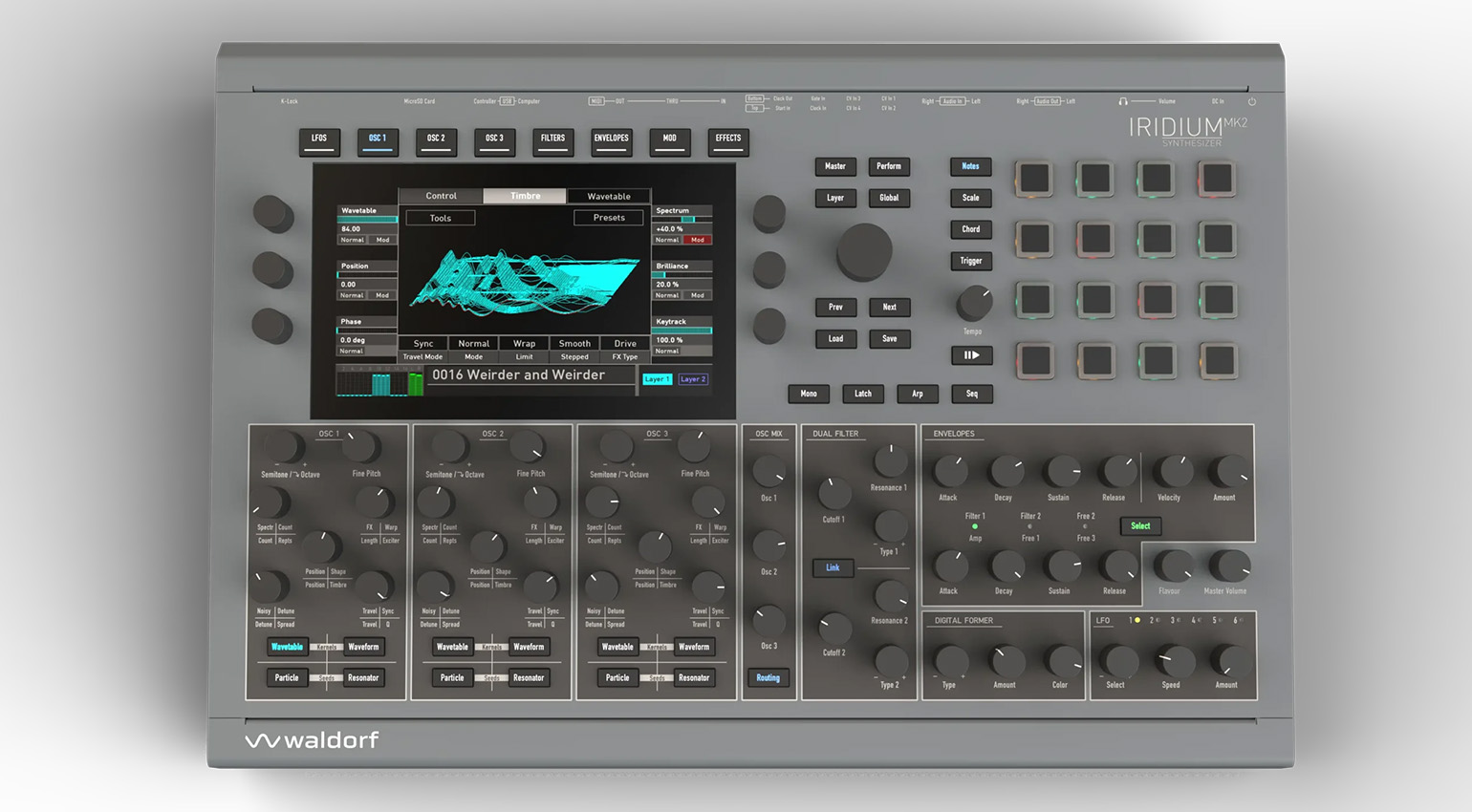Tap the top-left performance pad

click(x=1034, y=179)
